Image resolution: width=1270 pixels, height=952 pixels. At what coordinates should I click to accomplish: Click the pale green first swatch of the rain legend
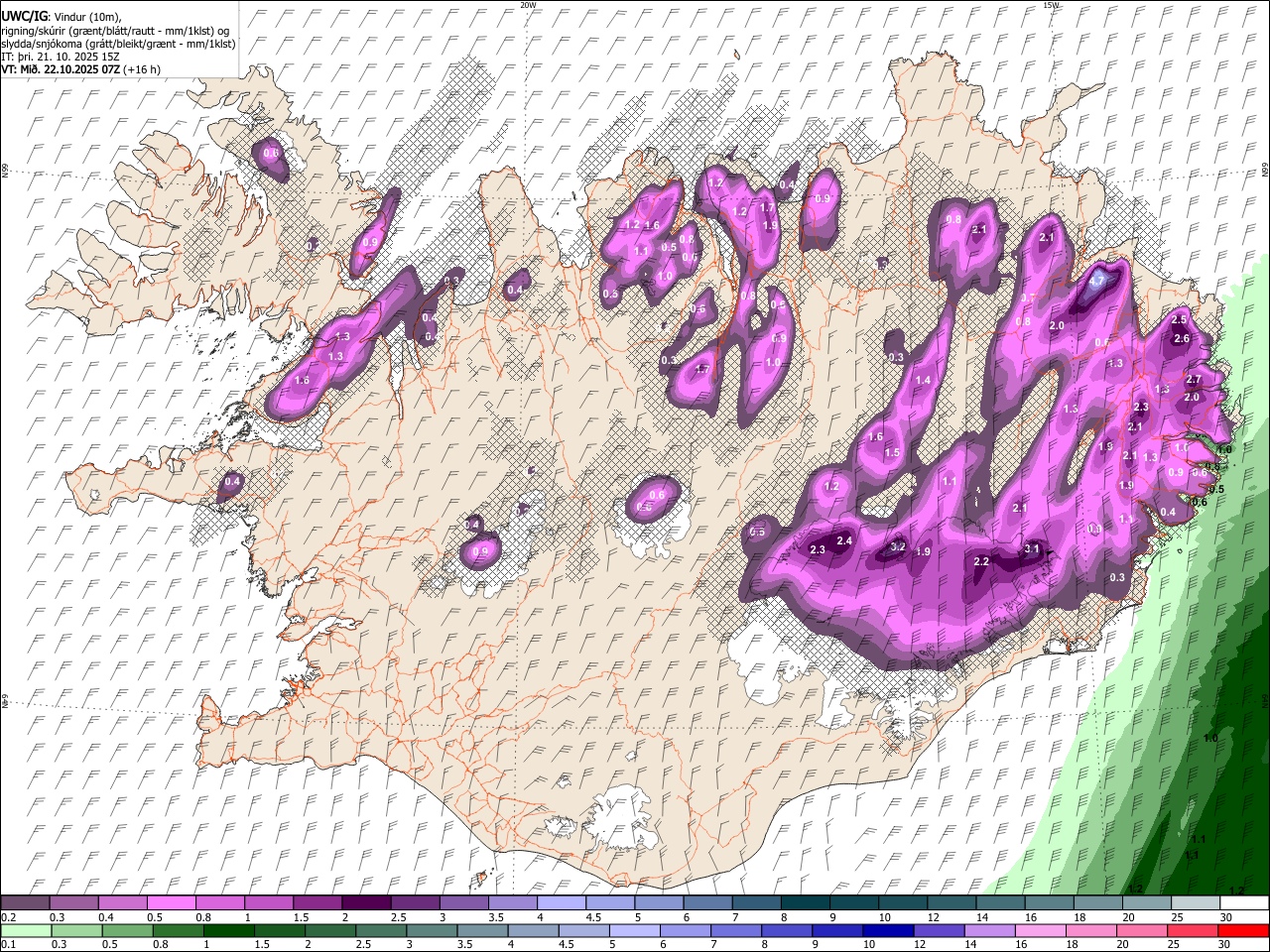(26, 930)
